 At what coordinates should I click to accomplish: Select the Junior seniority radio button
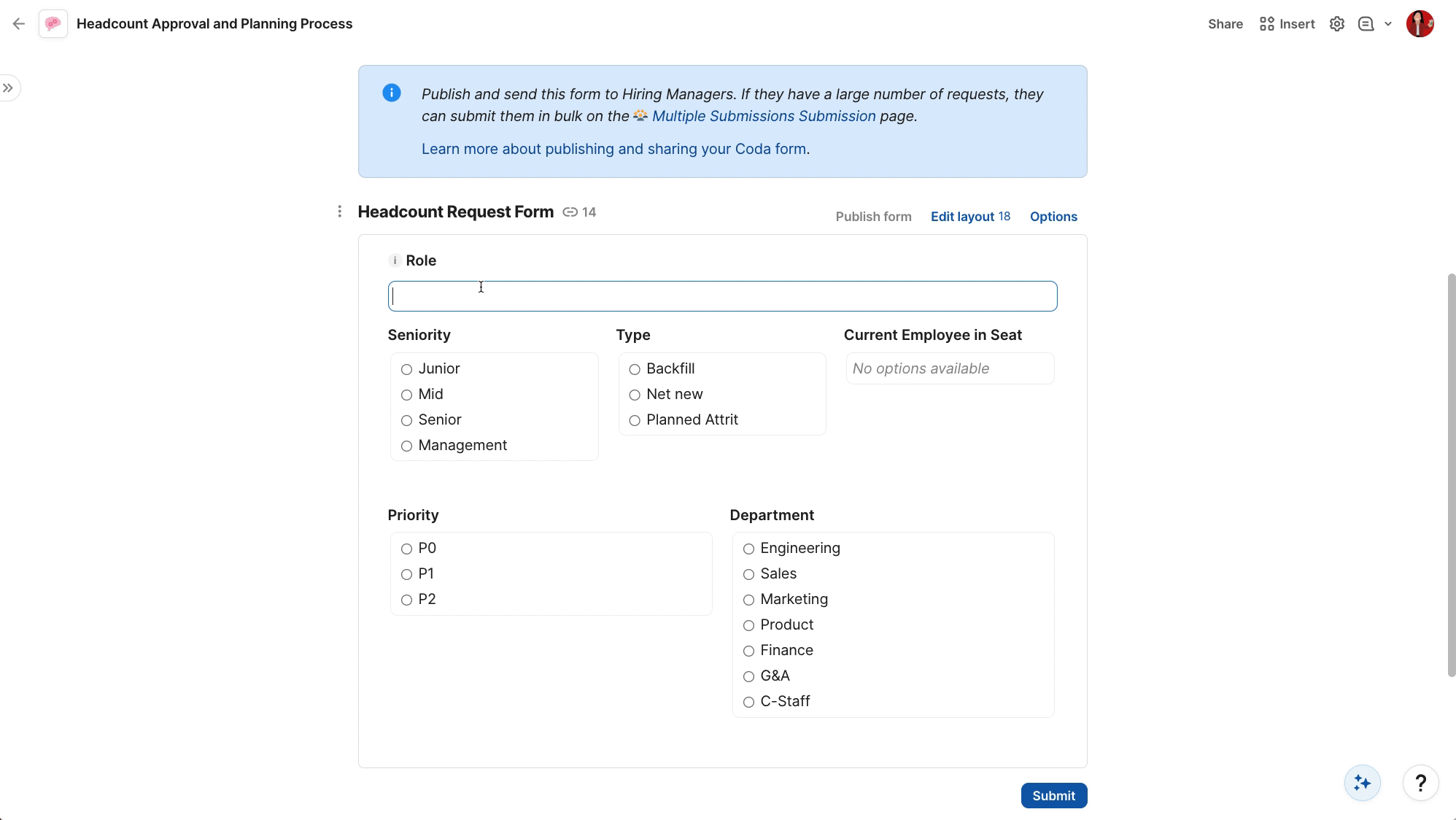pos(406,369)
